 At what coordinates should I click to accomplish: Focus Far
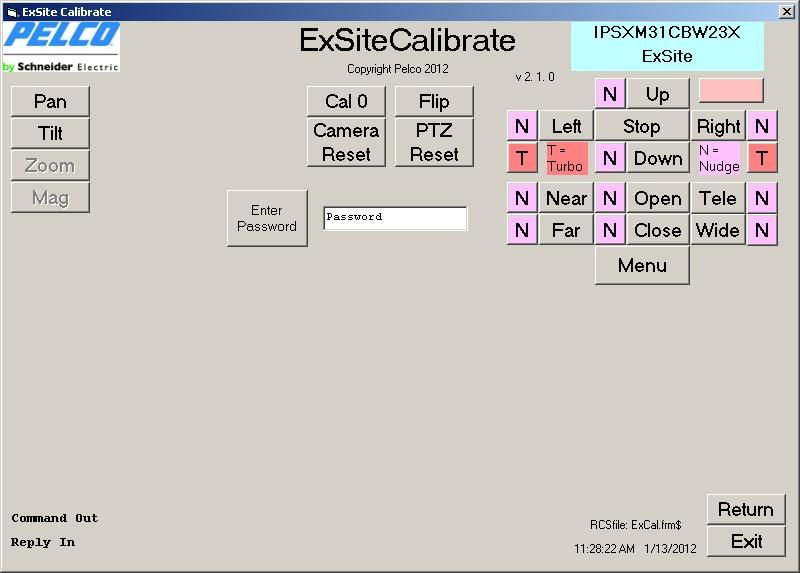click(566, 230)
